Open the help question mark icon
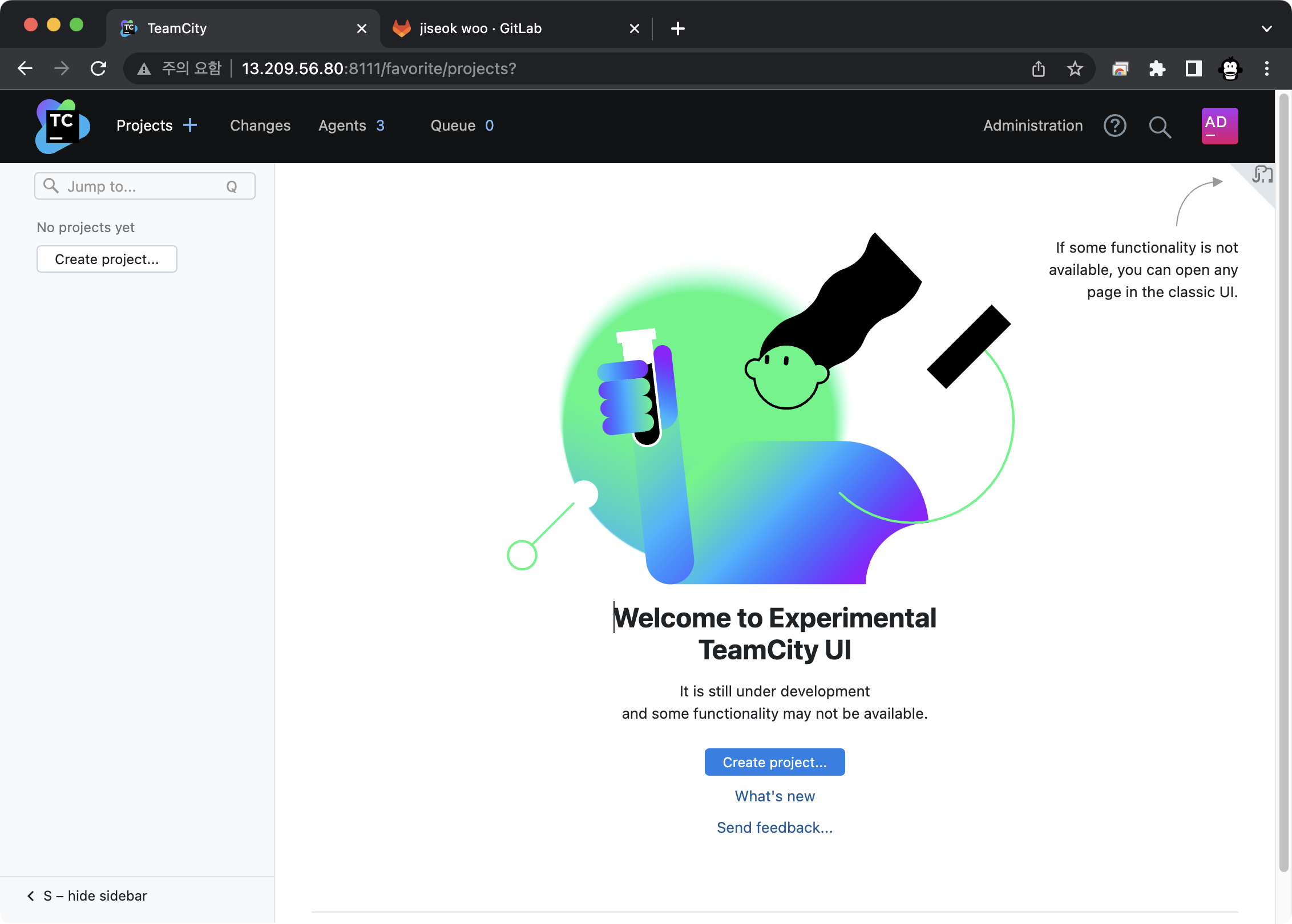Image resolution: width=1292 pixels, height=924 pixels. tap(1115, 125)
